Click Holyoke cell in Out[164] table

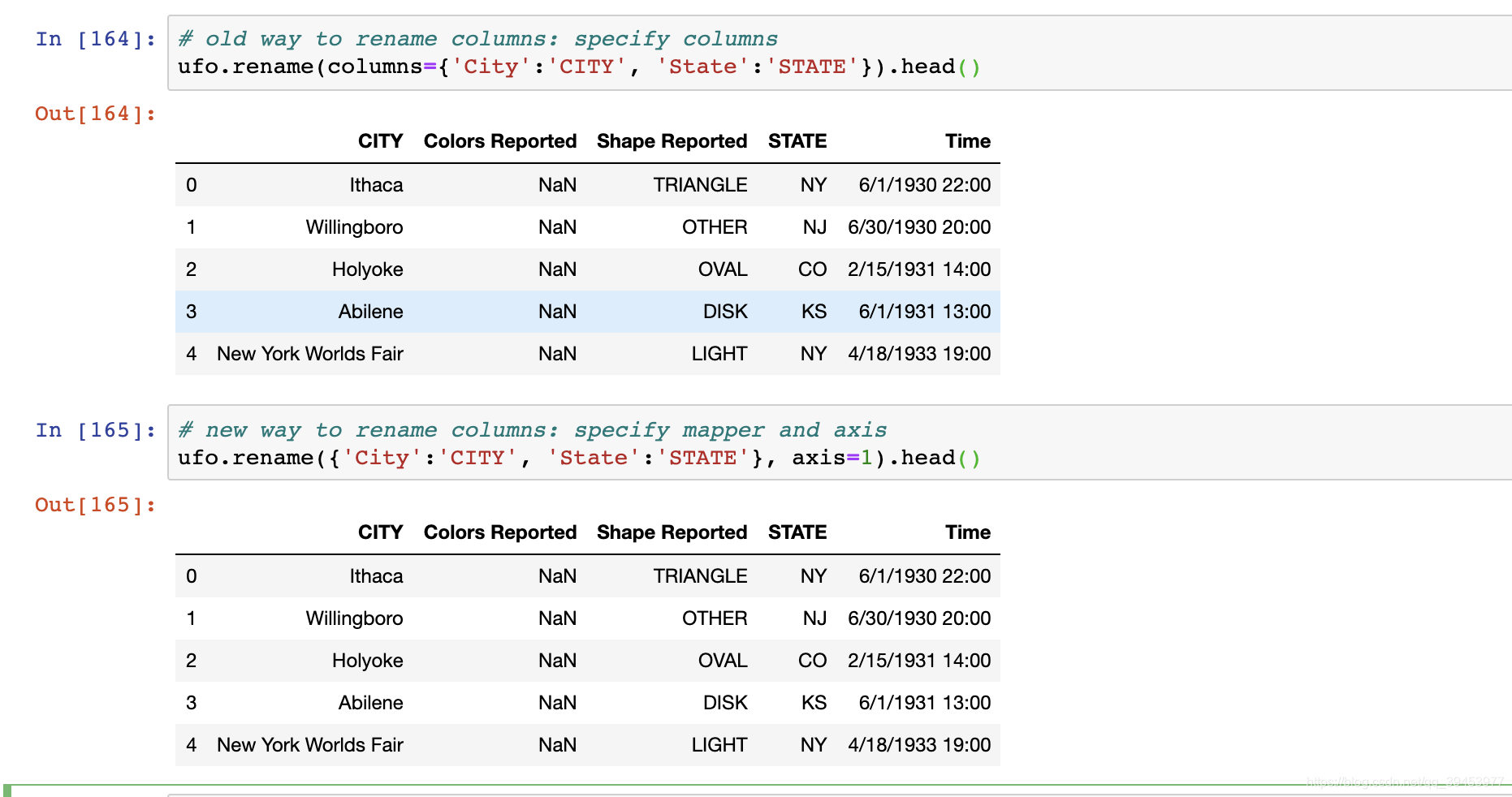pyautogui.click(x=368, y=269)
